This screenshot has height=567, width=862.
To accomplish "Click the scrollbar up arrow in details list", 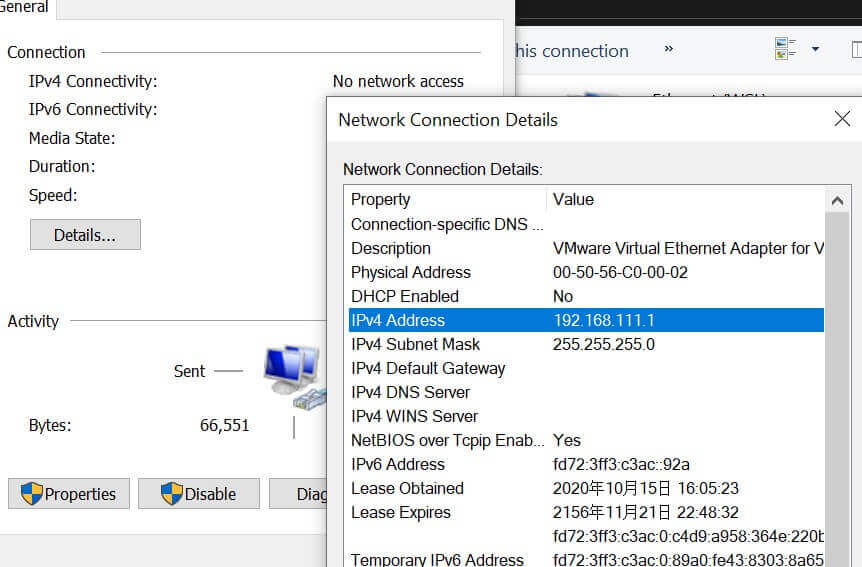I will pyautogui.click(x=837, y=200).
